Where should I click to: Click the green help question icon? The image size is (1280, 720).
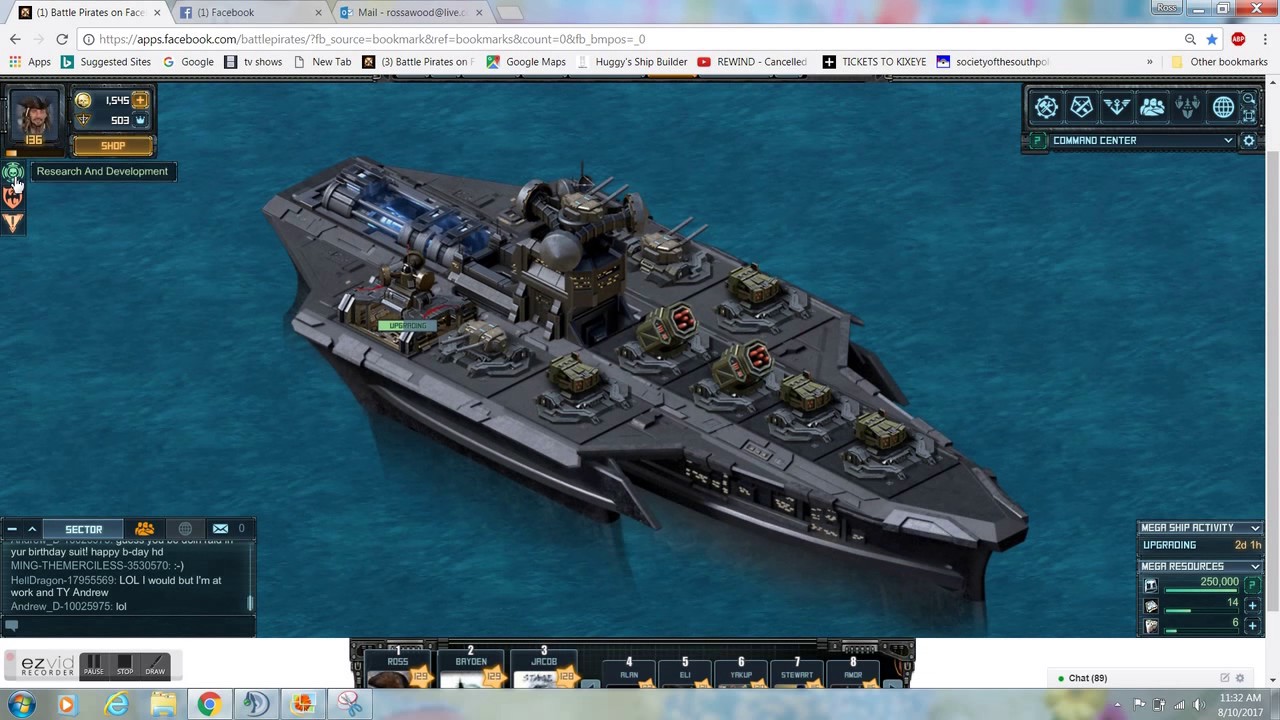(1037, 141)
